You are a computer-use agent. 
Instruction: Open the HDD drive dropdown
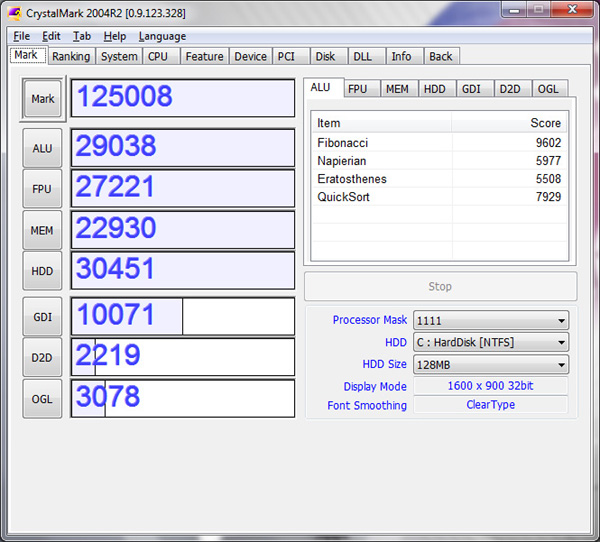click(491, 342)
